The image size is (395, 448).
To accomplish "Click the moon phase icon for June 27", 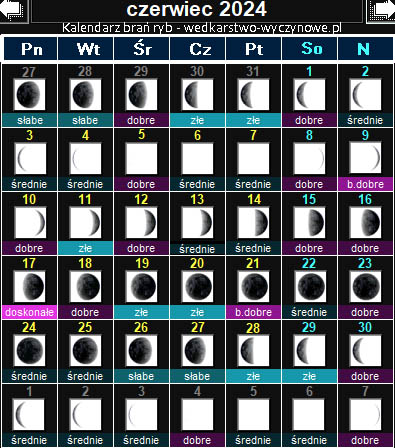I will click(x=197, y=351).
